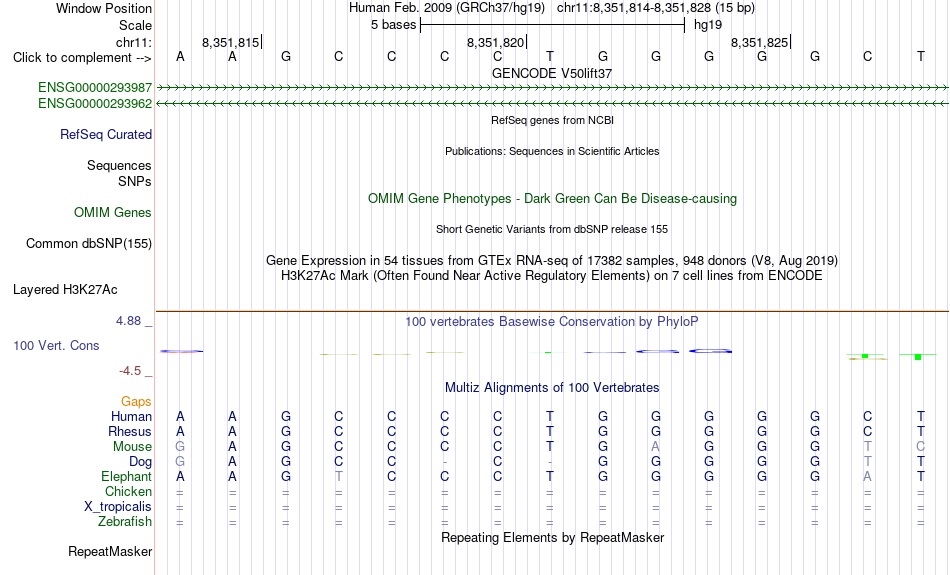The width and height of the screenshot is (950, 575).
Task: Select the Zebrafish alignment row label
Action: coord(125,522)
